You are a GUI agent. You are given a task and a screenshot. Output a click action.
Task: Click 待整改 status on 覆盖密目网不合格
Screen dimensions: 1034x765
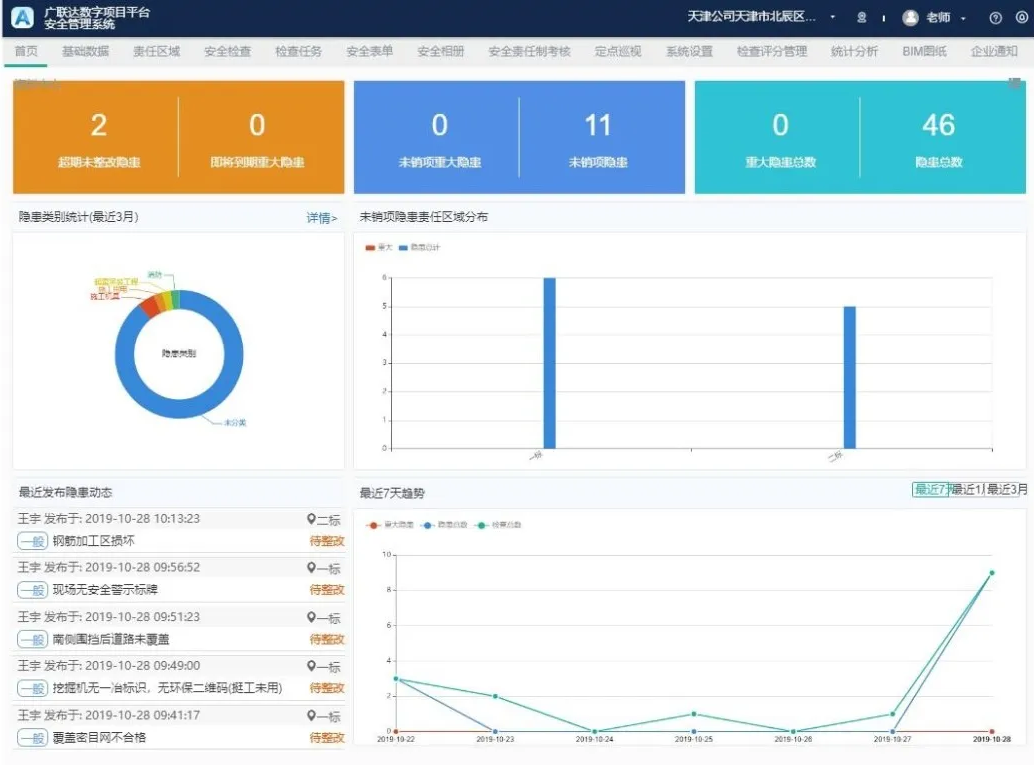(327, 738)
